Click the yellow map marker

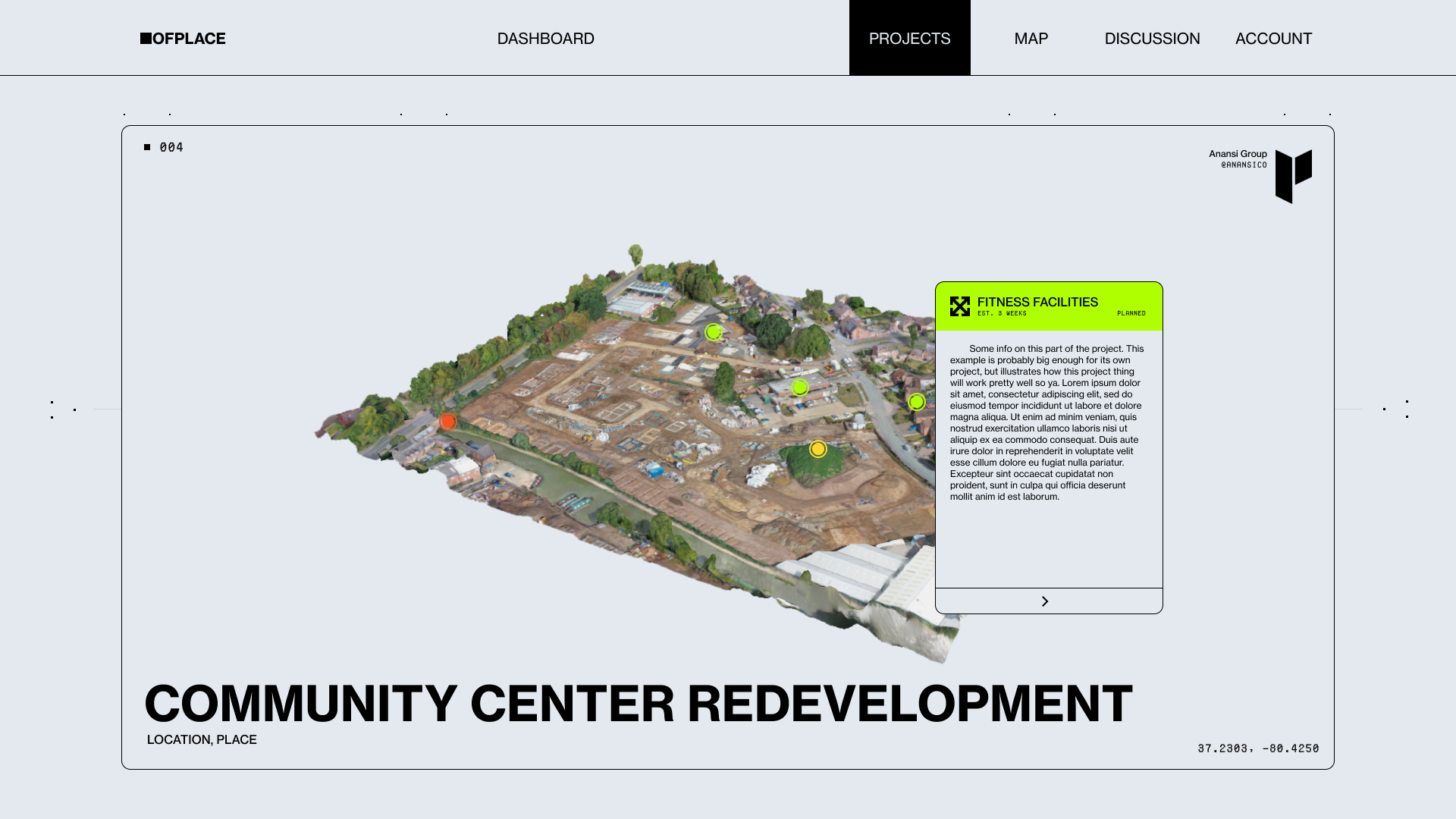point(817,450)
